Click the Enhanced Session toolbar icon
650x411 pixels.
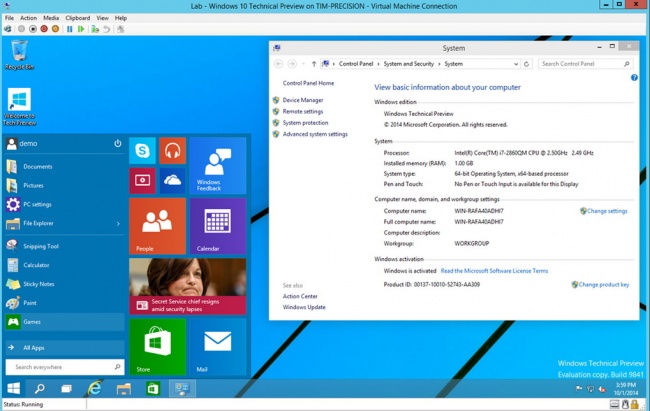pyautogui.click(x=121, y=29)
